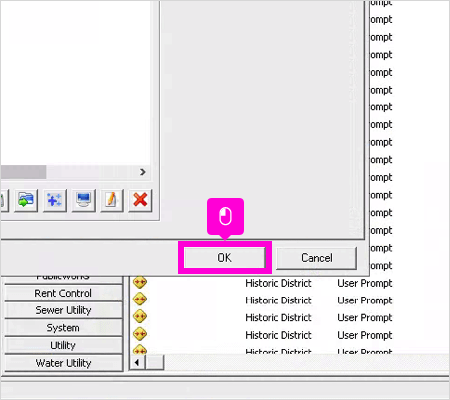Select the third Historic District User Prompt row
Image resolution: width=450 pixels, height=400 pixels.
click(x=263, y=317)
